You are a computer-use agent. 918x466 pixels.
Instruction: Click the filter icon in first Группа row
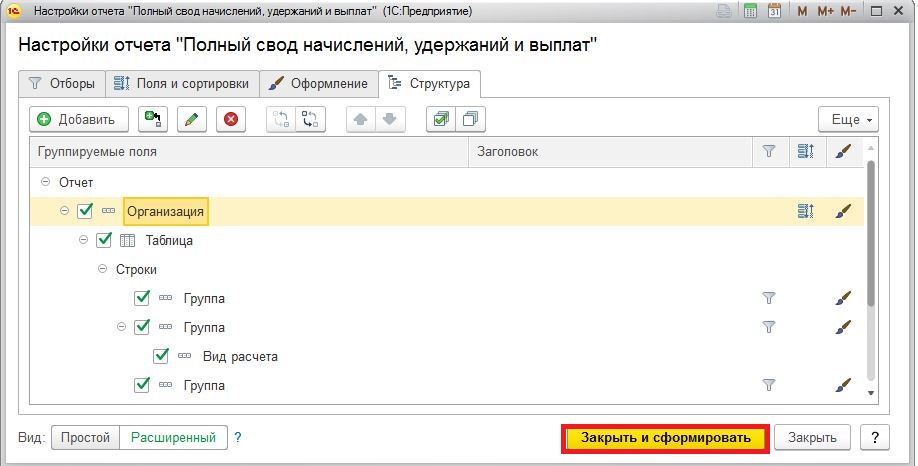tap(769, 299)
